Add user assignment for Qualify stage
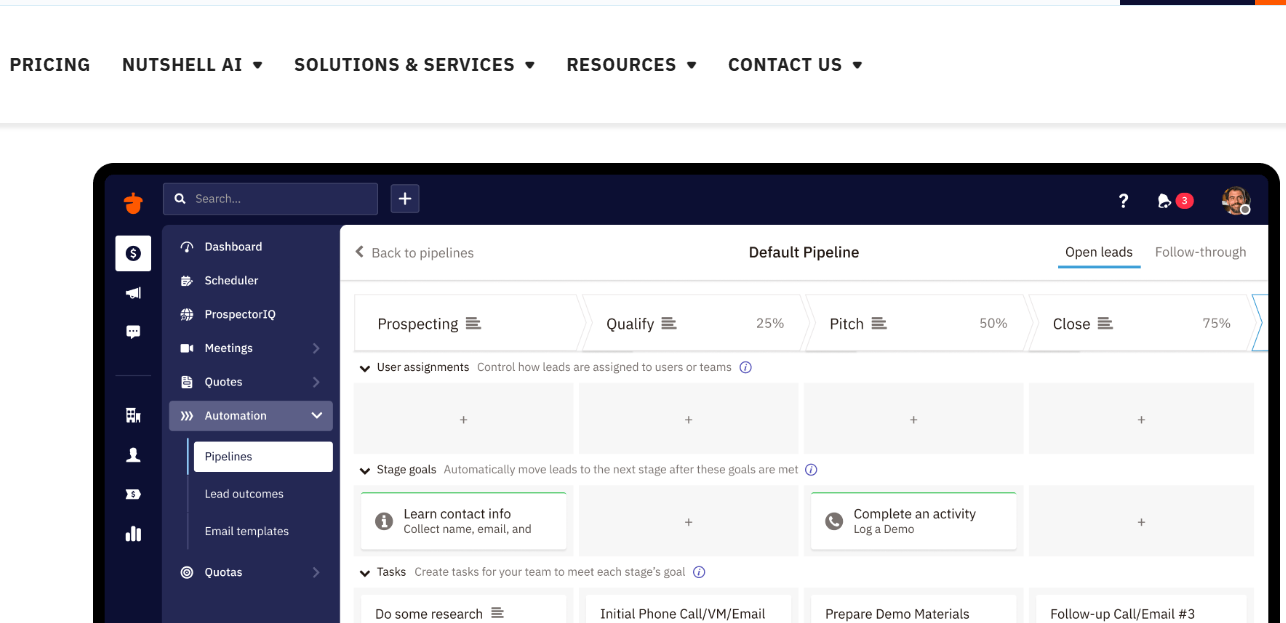This screenshot has height=623, width=1286. click(x=688, y=420)
